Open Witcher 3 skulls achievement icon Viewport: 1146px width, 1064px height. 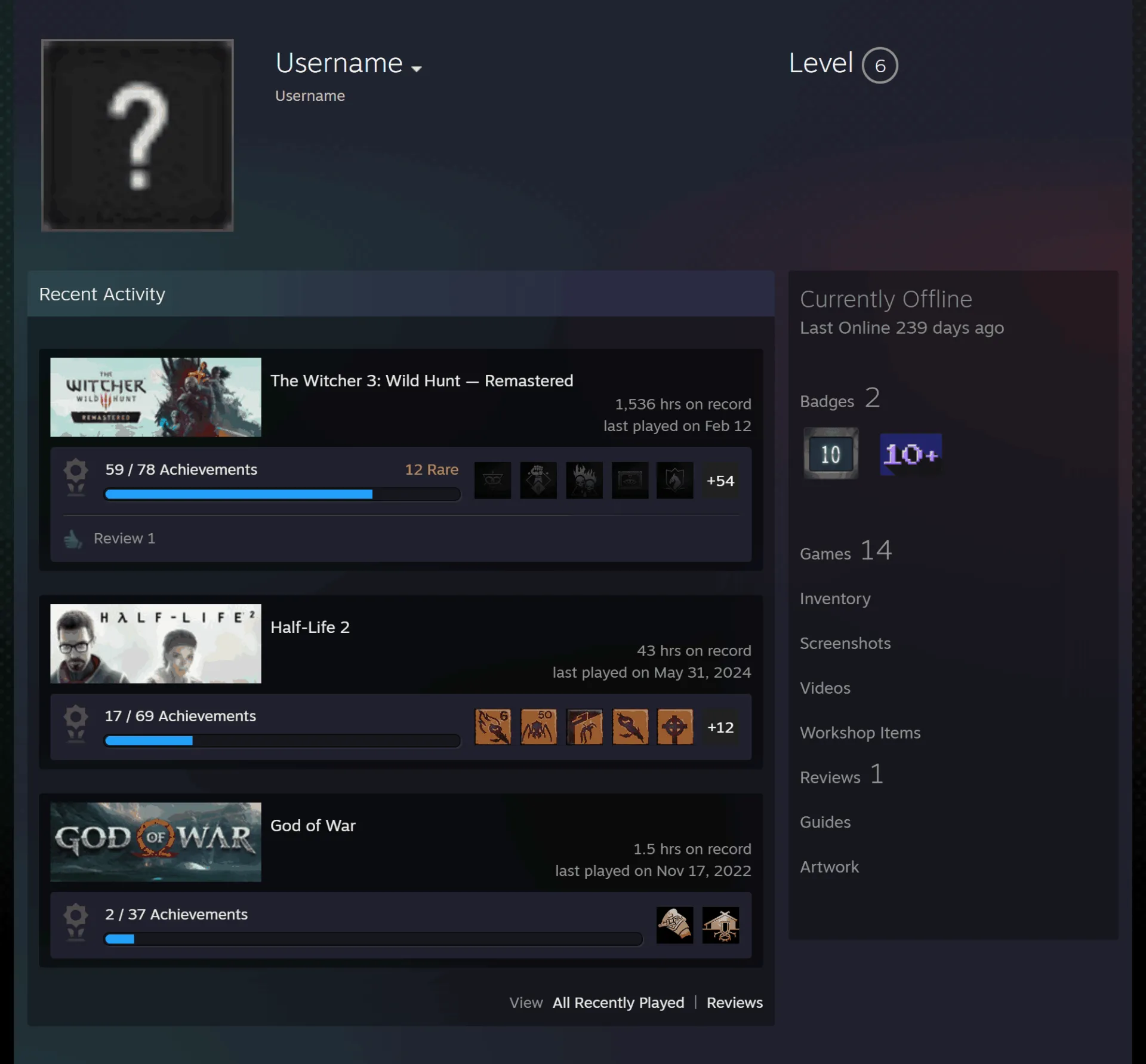(x=584, y=480)
